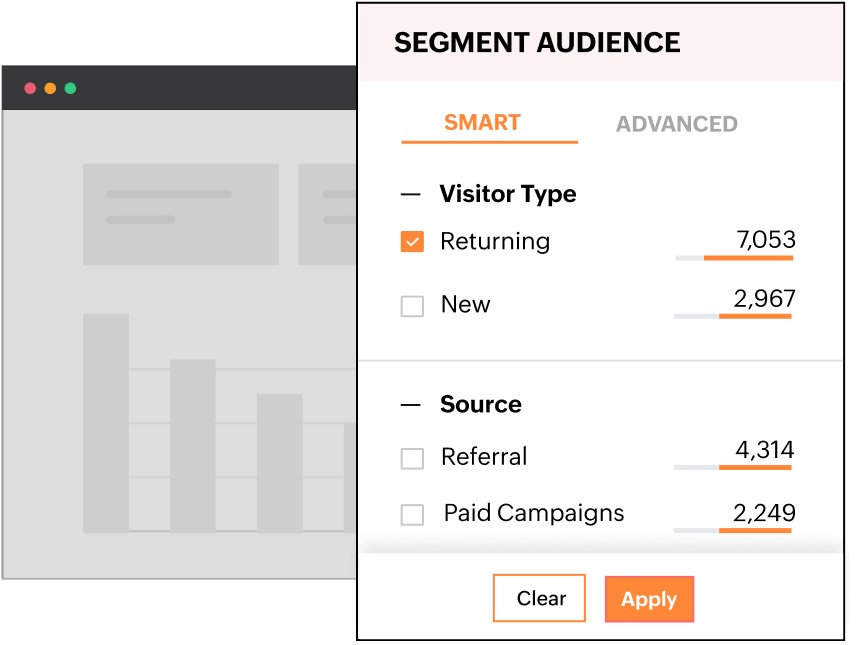Uncheck the Returning visitor checkbox
This screenshot has width=859, height=645.
[x=412, y=242]
